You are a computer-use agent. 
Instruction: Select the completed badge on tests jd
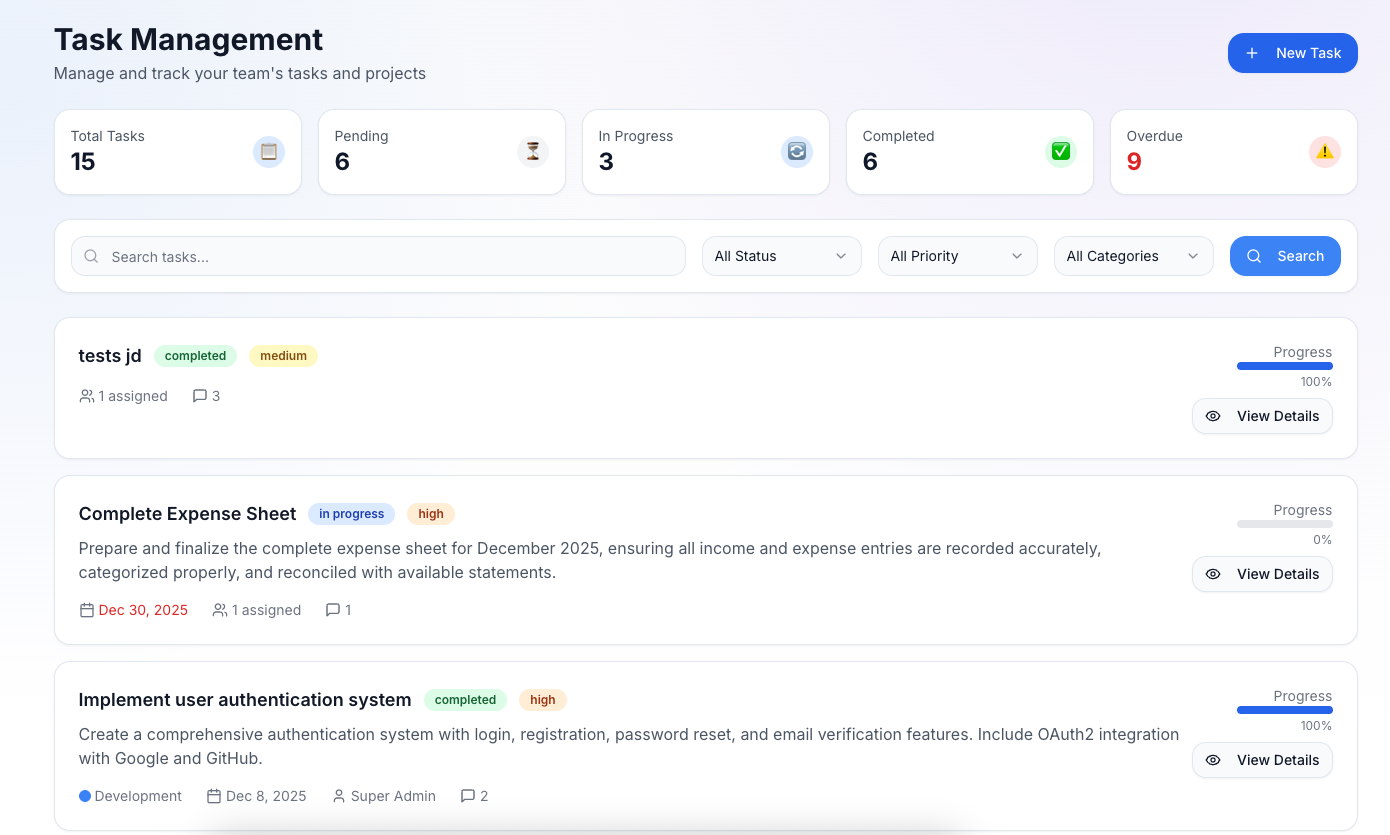(x=195, y=356)
